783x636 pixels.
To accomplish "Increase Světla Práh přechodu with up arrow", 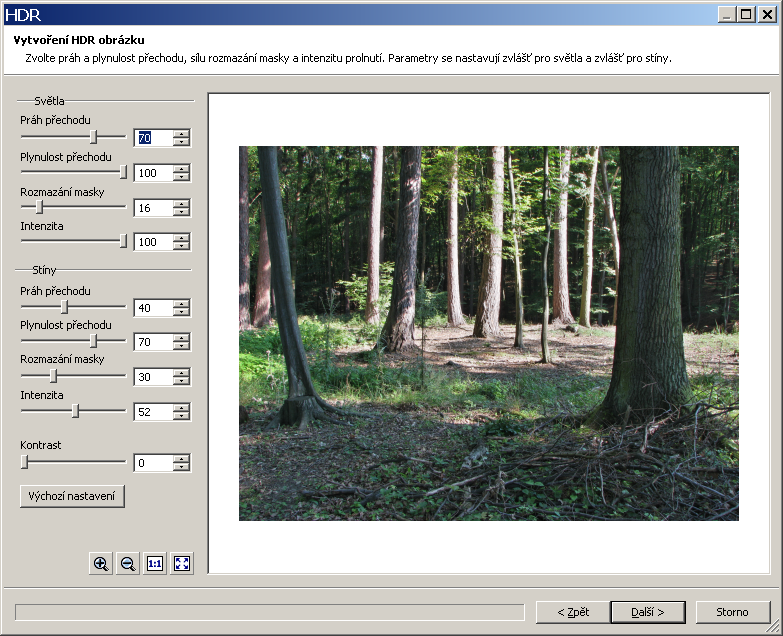I will [x=181, y=134].
